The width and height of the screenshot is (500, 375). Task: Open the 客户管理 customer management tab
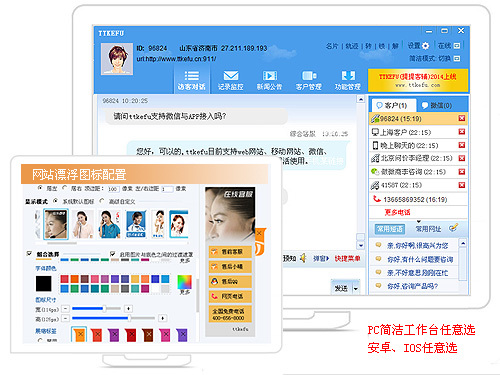[309, 80]
